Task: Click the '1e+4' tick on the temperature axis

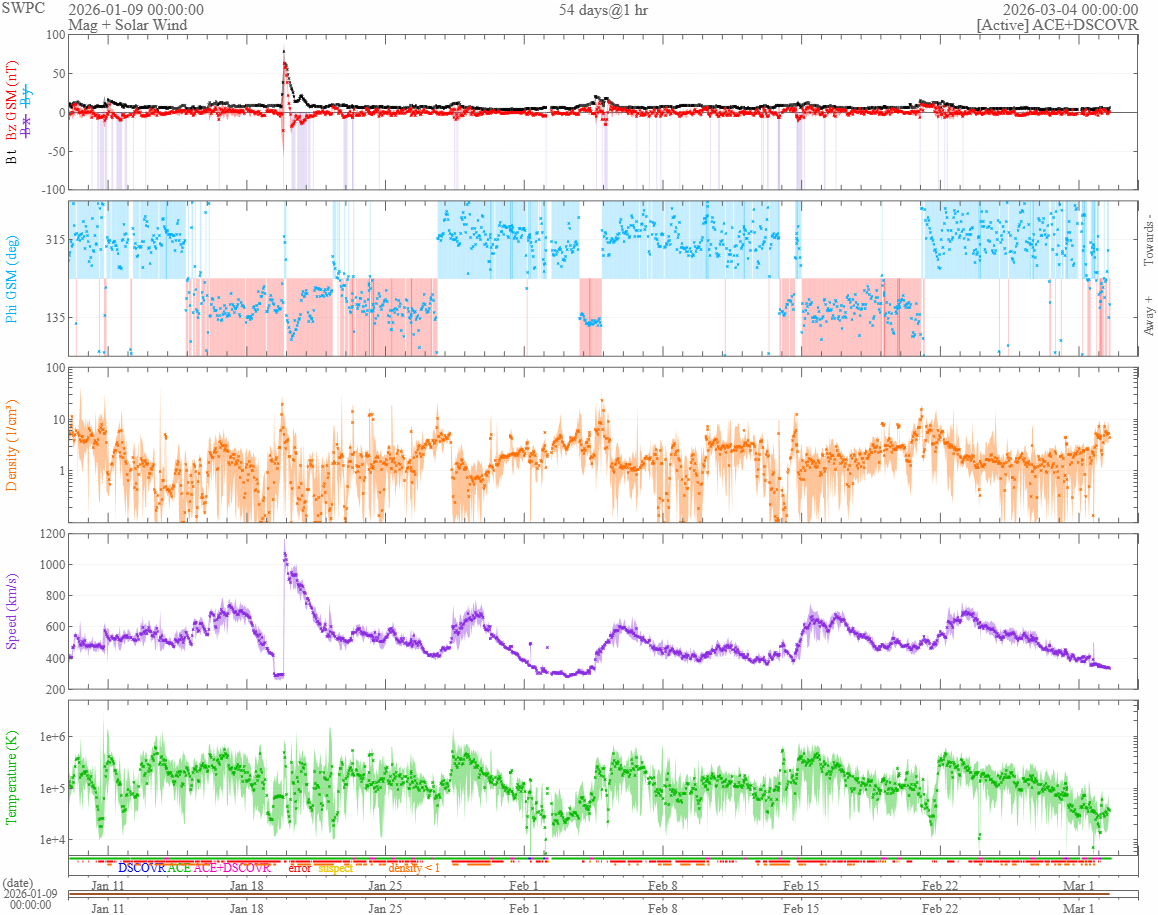Action: click(x=52, y=840)
